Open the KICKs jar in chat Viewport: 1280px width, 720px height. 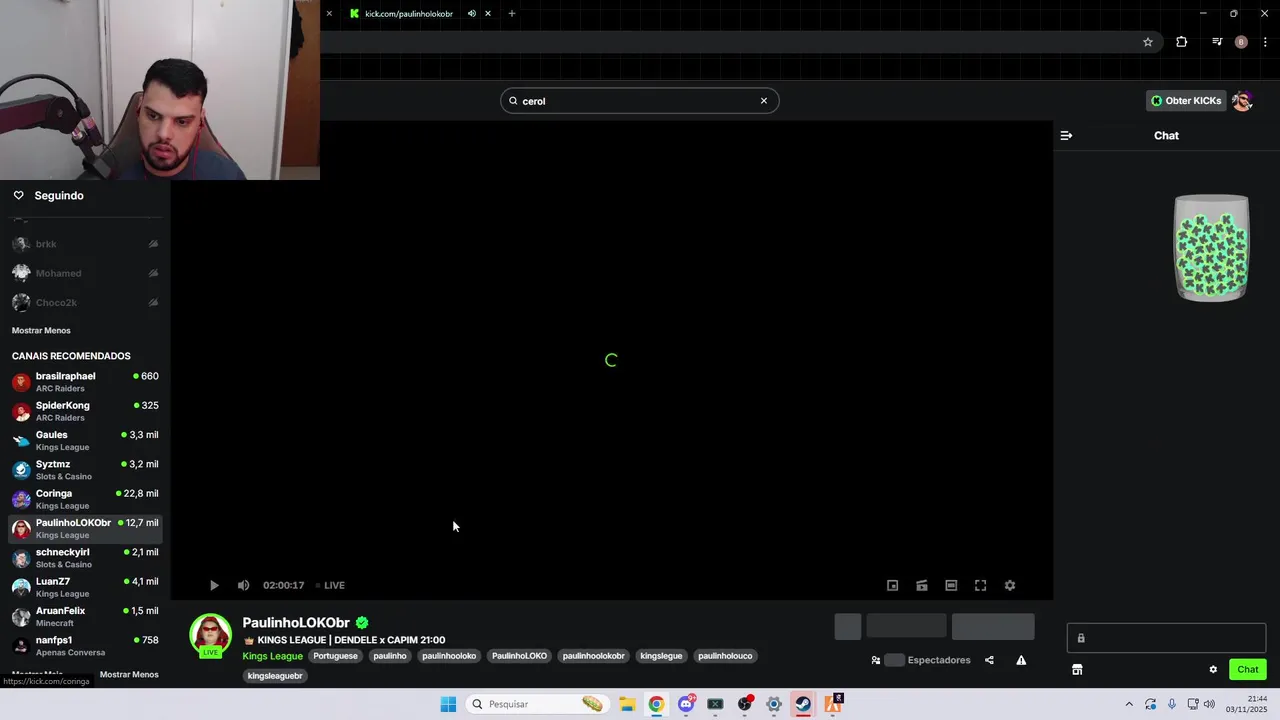1211,248
